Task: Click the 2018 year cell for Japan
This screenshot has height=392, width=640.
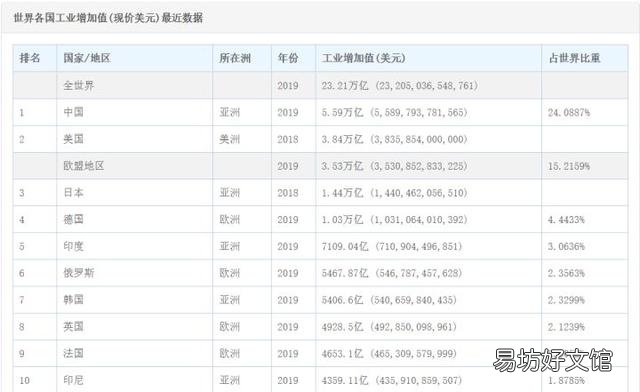Action: click(288, 193)
